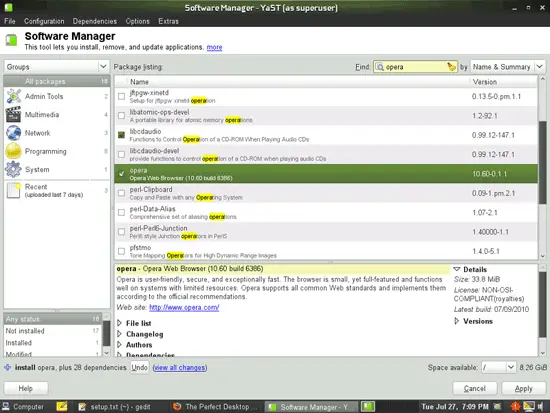Click the Cancel button
550x413 pixels.
click(x=475, y=388)
